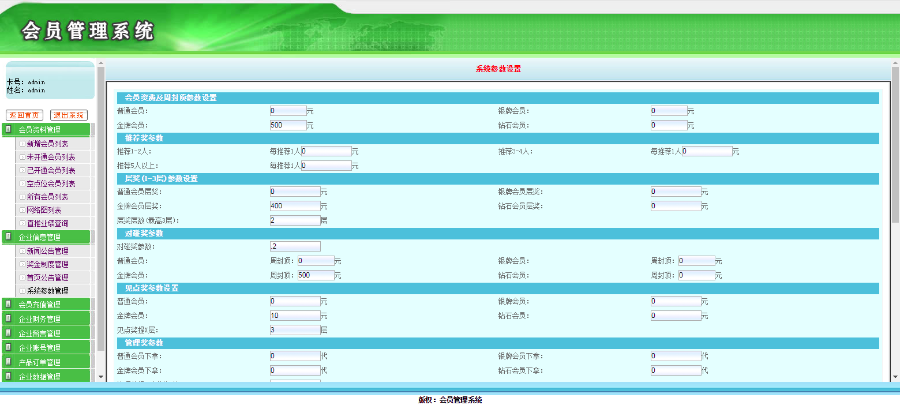Screen dimensions: 900x405
Task: Collapse the 会员资料管理 menu section
Action: tap(46, 130)
